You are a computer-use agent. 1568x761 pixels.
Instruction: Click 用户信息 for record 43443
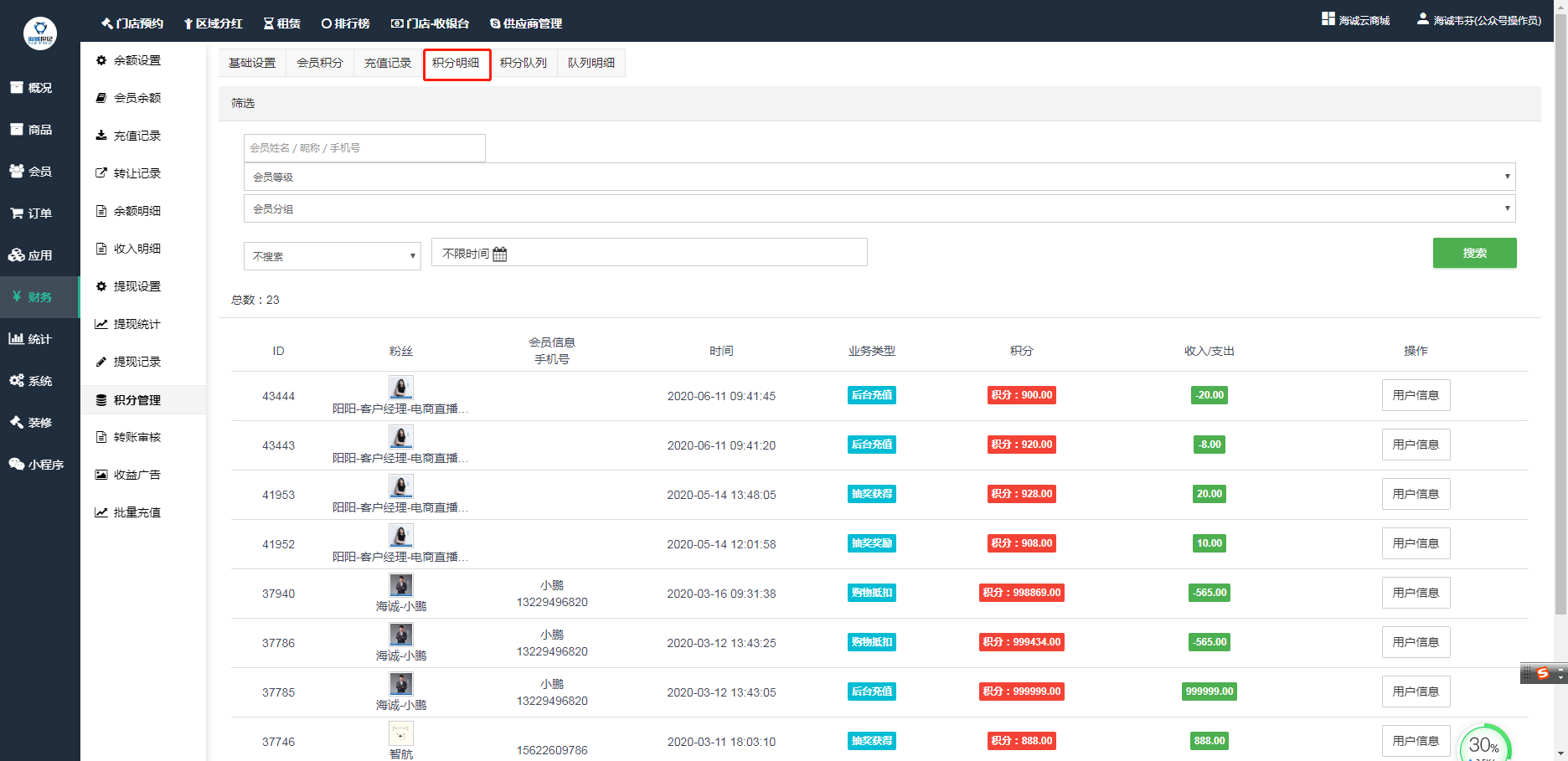[1416, 445]
